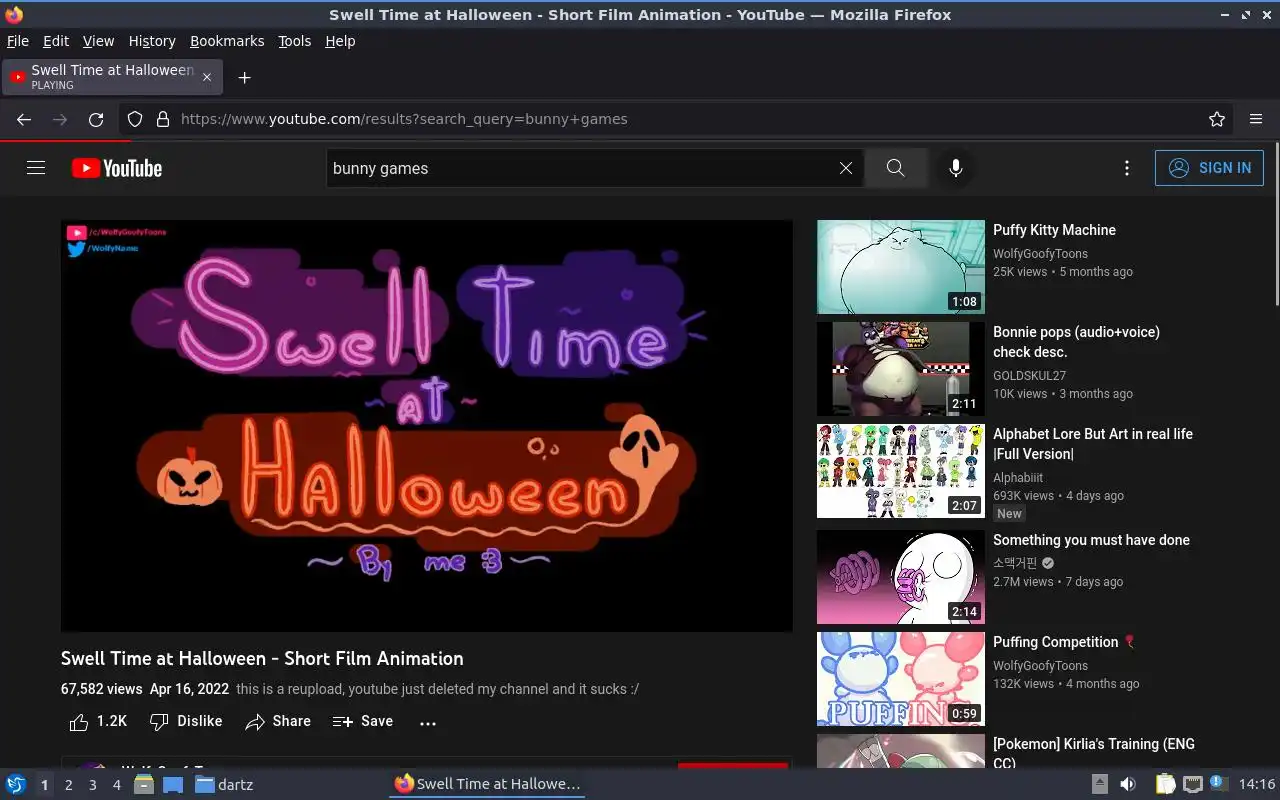Go to the YouTube home logo
The width and height of the screenshot is (1280, 800).
pos(117,168)
